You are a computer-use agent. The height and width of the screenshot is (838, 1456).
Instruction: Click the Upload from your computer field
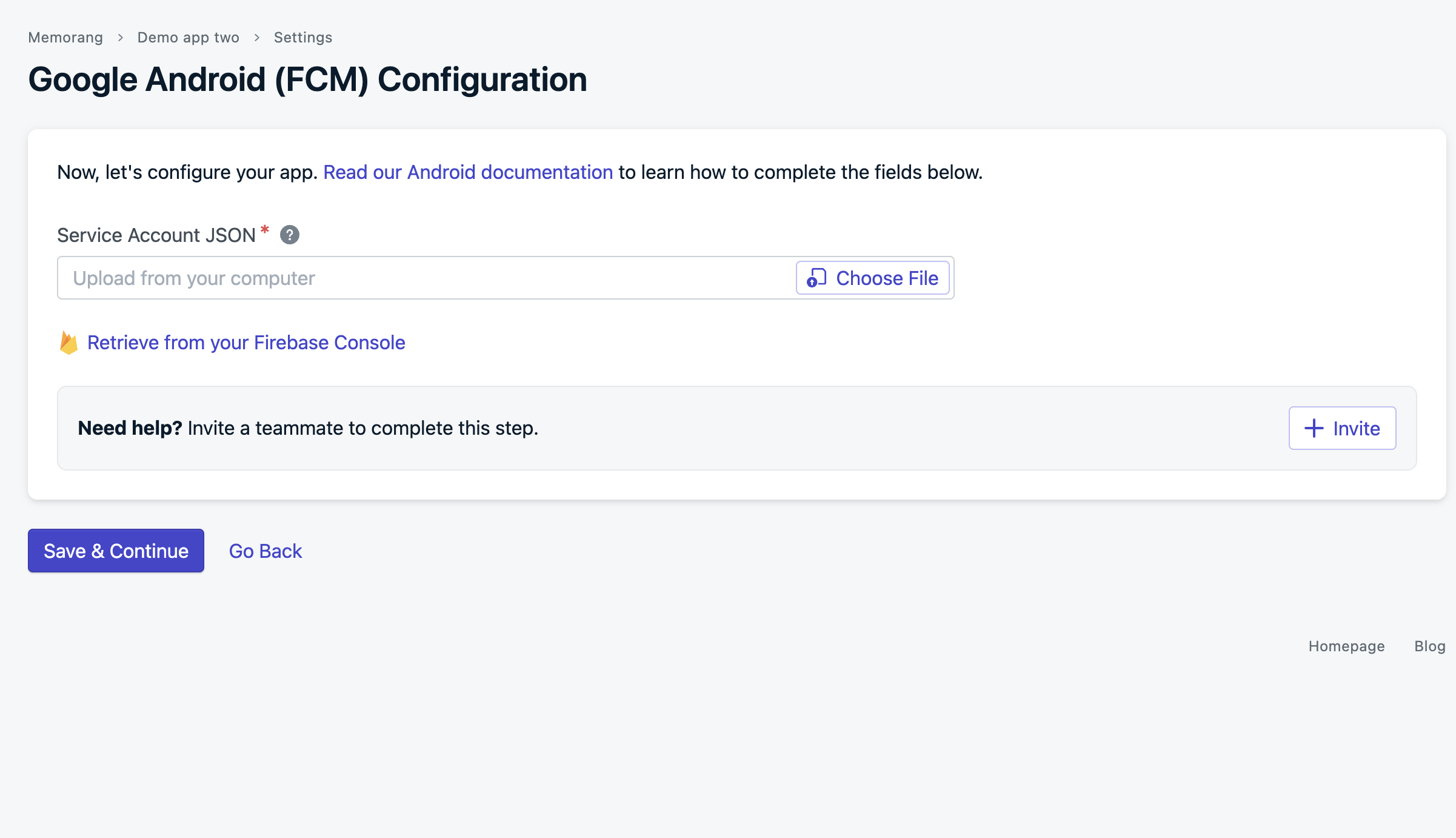[x=424, y=278]
